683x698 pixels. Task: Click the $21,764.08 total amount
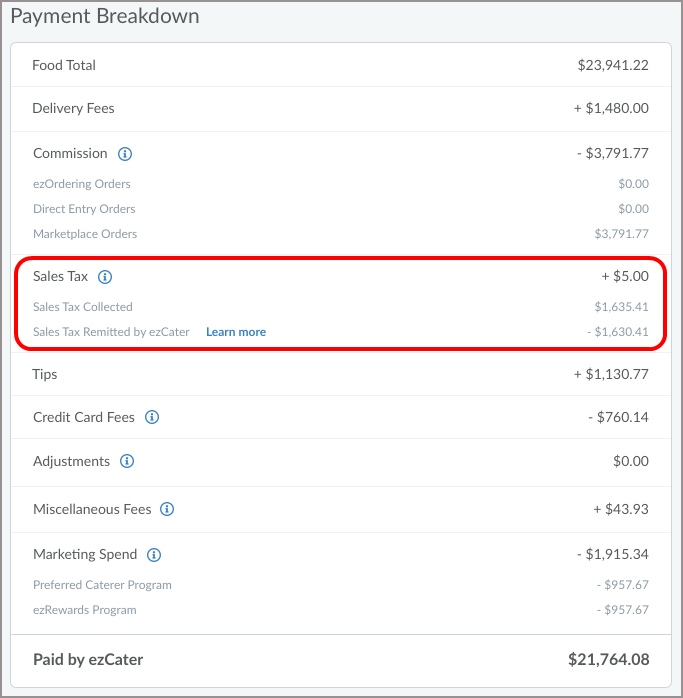point(608,660)
